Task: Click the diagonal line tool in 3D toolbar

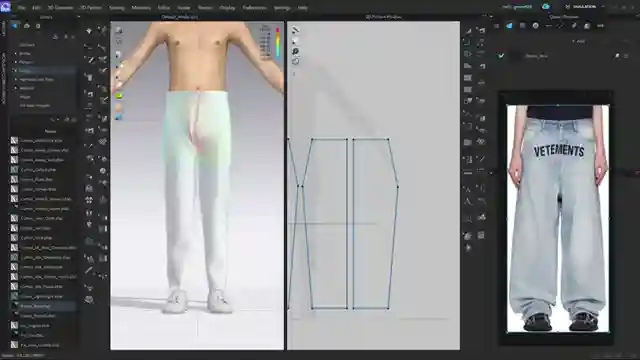Action: (x=89, y=270)
